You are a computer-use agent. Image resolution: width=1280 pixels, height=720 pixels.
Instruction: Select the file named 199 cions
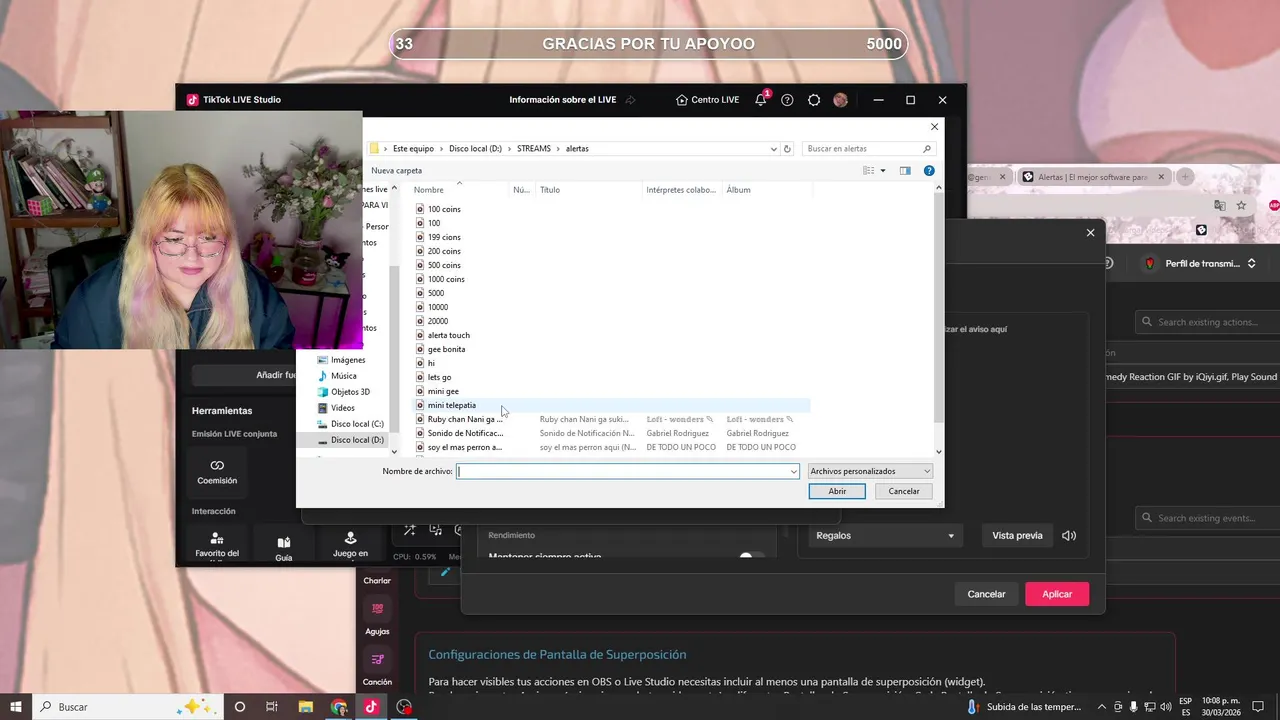[444, 237]
